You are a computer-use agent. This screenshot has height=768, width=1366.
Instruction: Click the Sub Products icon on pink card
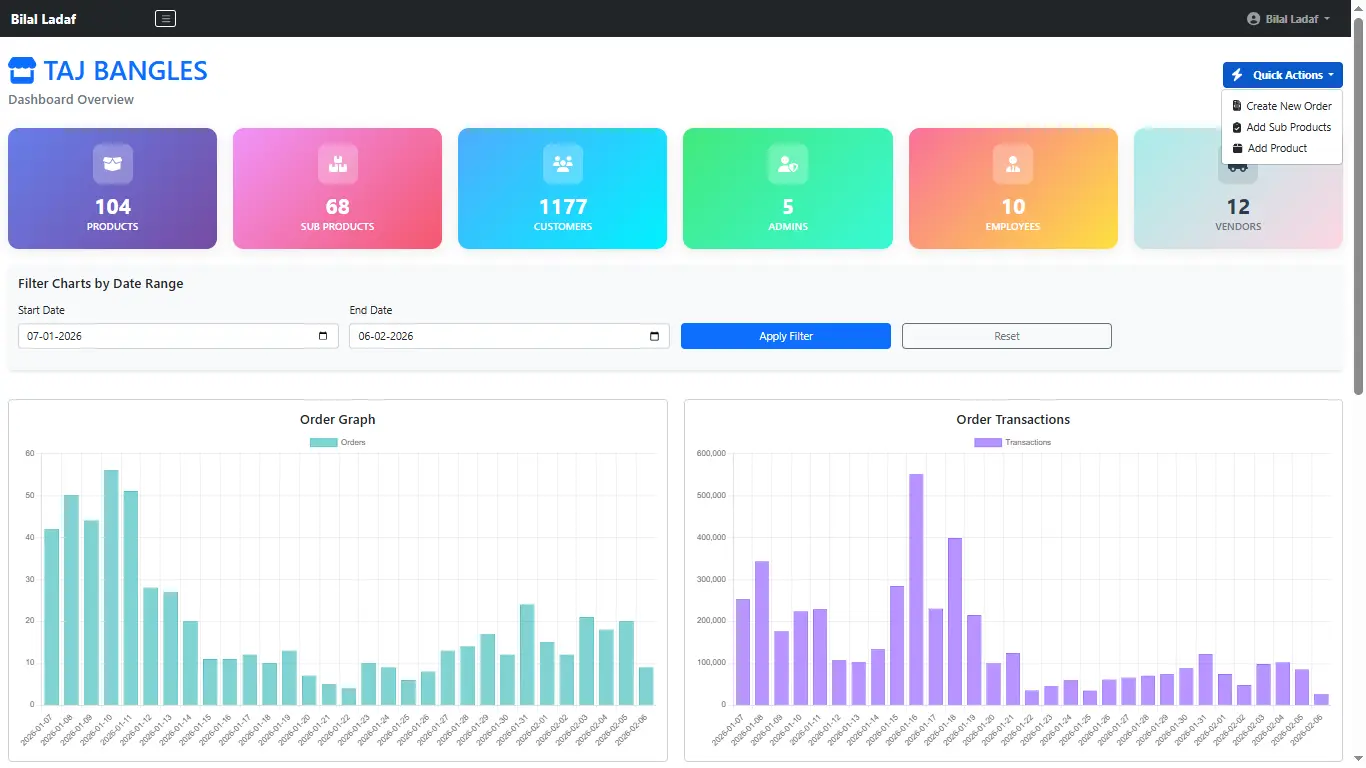pos(337,163)
